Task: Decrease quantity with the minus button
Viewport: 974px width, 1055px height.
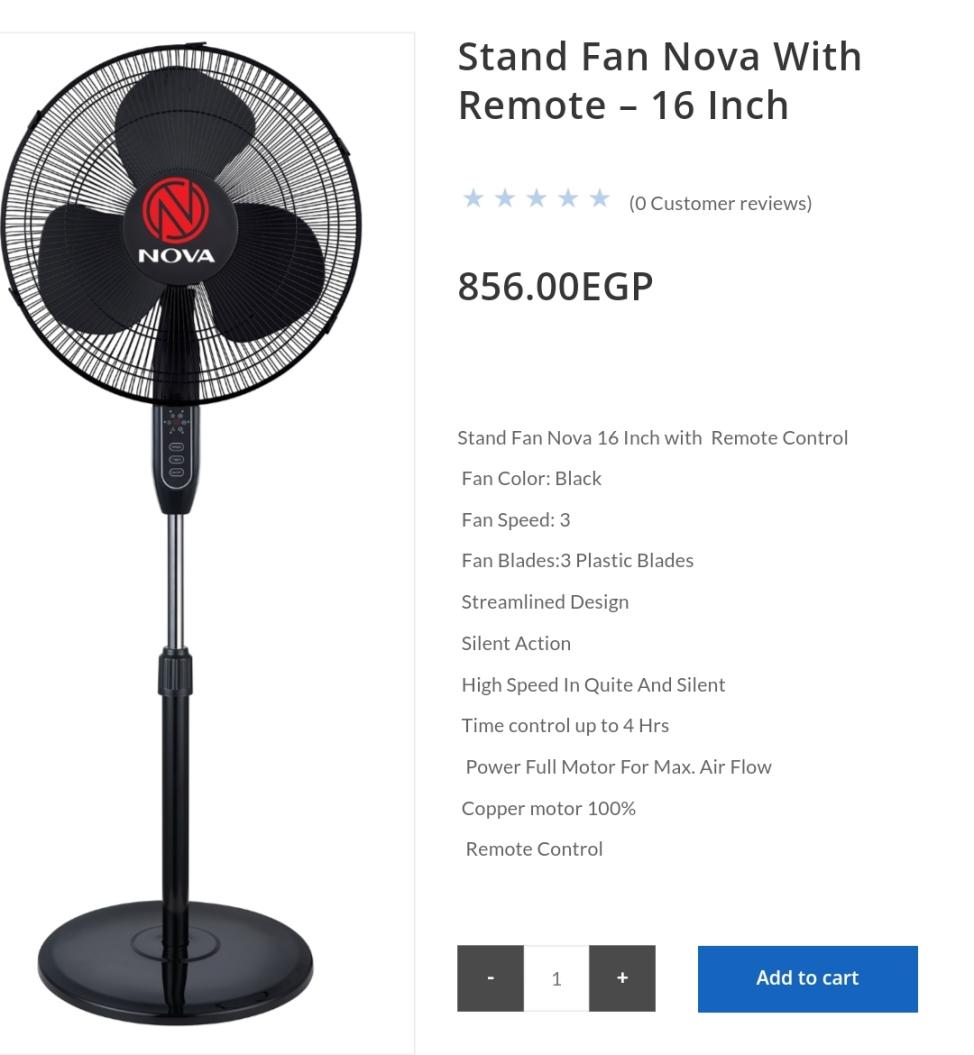Action: pyautogui.click(x=490, y=978)
